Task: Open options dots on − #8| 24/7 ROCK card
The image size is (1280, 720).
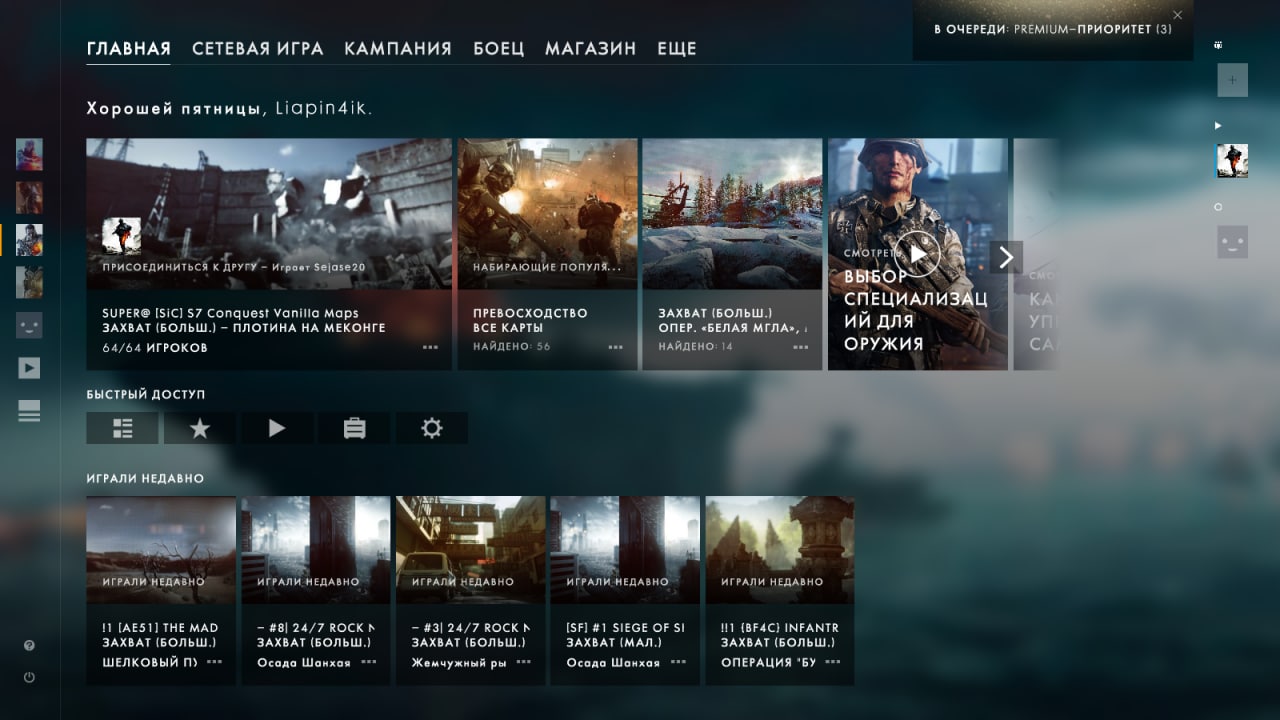Action: click(369, 662)
